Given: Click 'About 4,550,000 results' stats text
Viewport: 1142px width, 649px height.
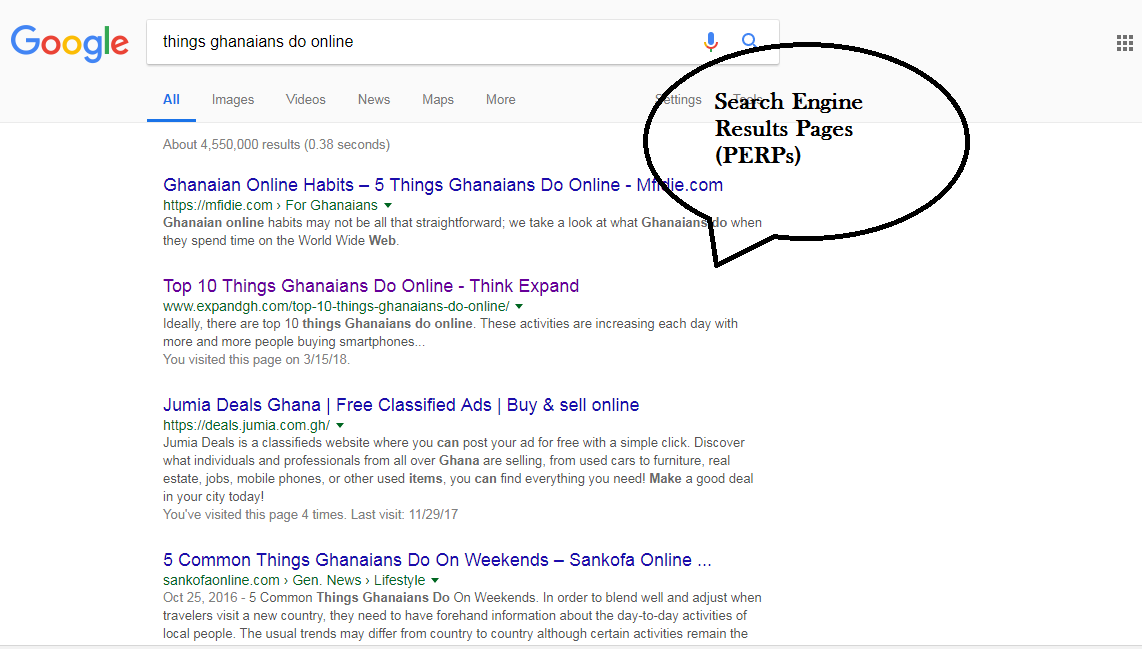Looking at the screenshot, I should [x=276, y=144].
